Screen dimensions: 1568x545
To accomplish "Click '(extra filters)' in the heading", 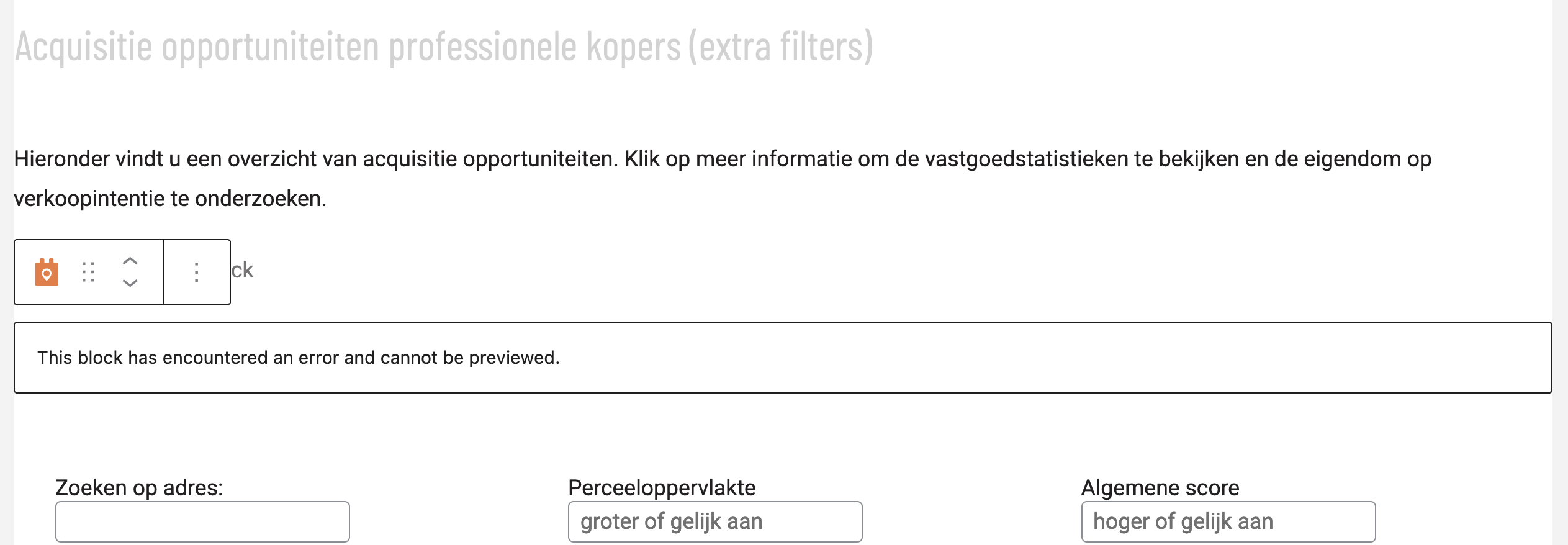I will tap(781, 47).
